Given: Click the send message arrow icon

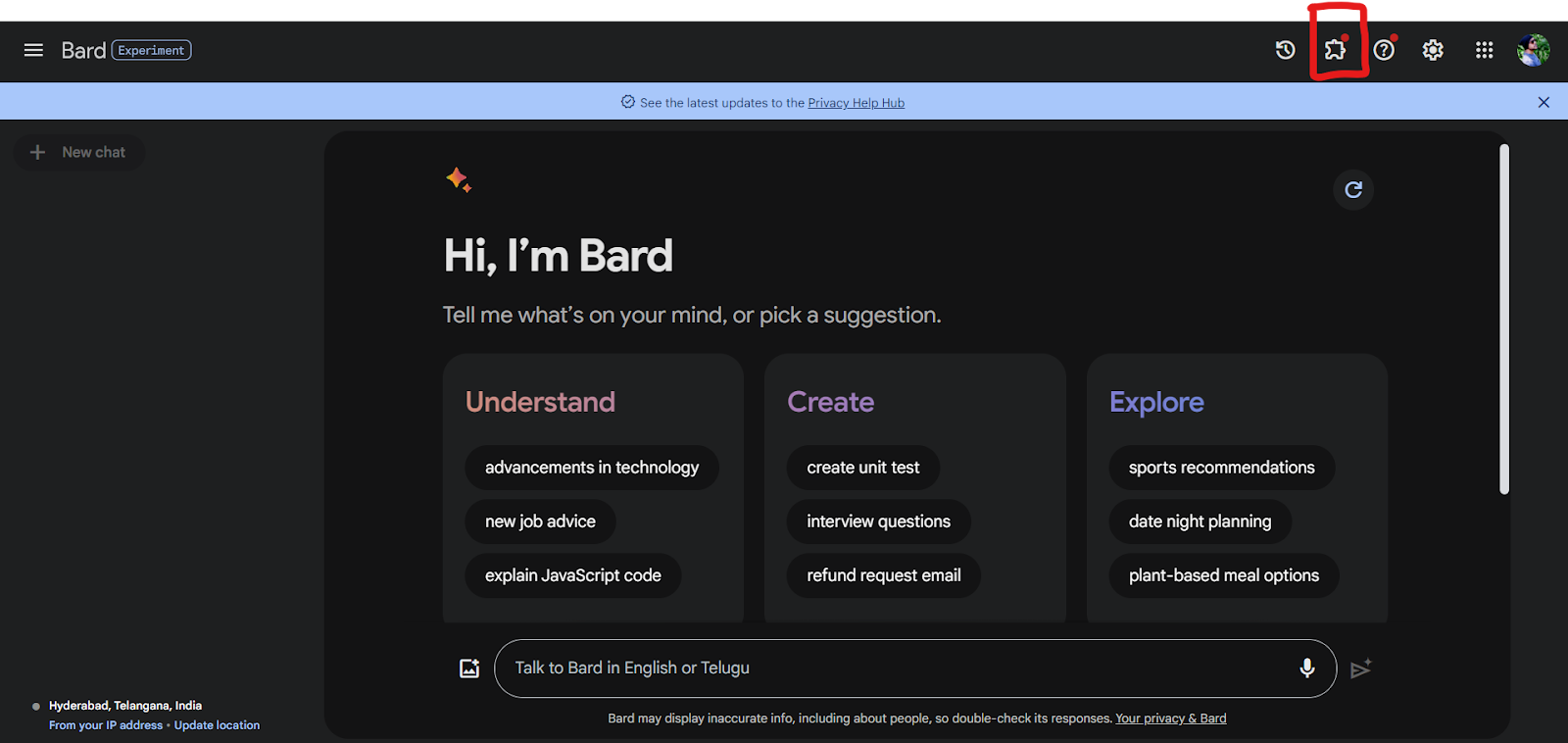Looking at the screenshot, I should (1360, 669).
